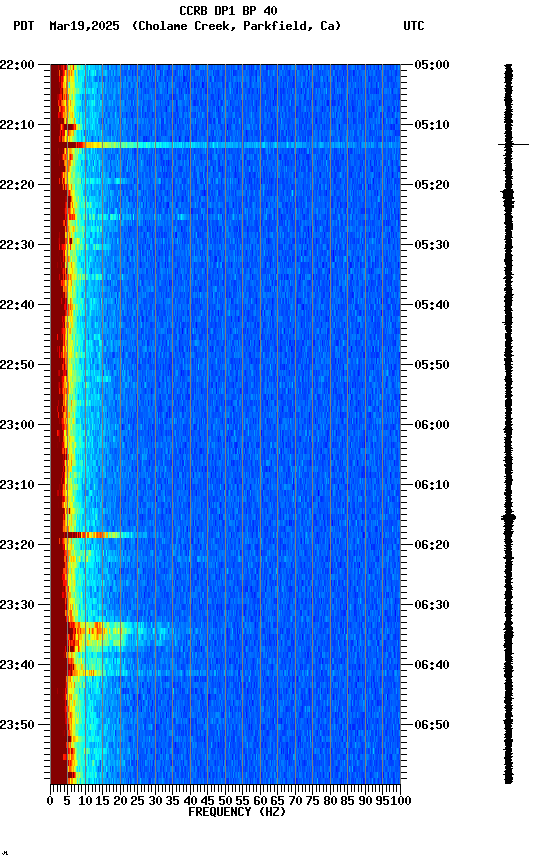Click the 100 Hz frequency axis label
This screenshot has height=864, width=552.
tap(402, 801)
